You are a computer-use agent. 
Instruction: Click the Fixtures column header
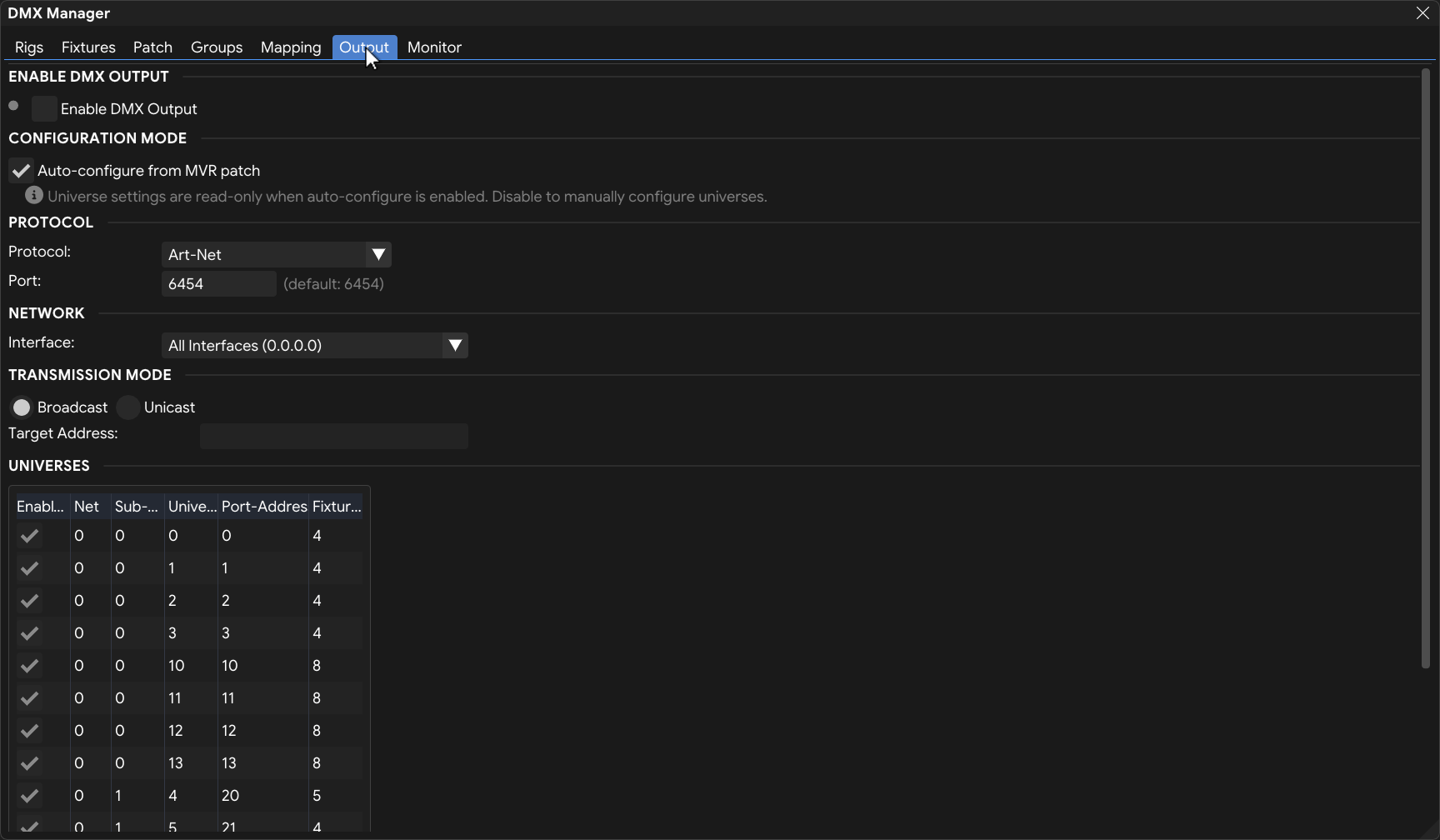click(337, 507)
